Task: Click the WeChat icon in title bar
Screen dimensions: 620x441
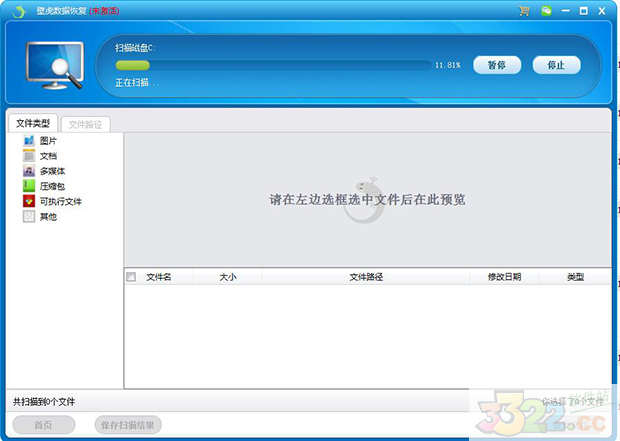Action: click(x=546, y=11)
